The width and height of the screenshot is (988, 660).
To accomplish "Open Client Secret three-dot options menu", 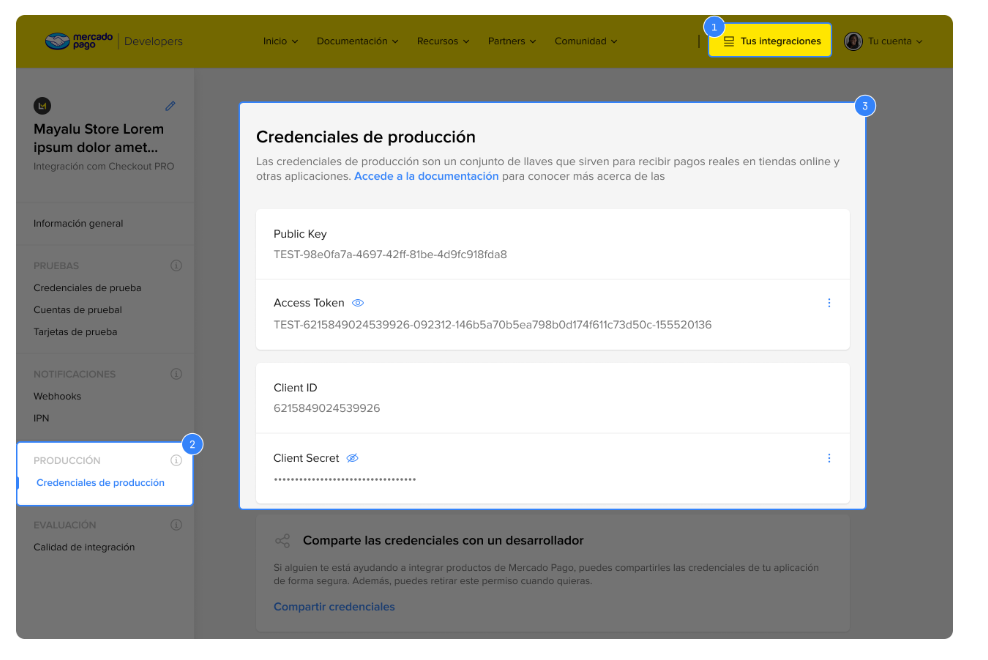I will (x=829, y=458).
